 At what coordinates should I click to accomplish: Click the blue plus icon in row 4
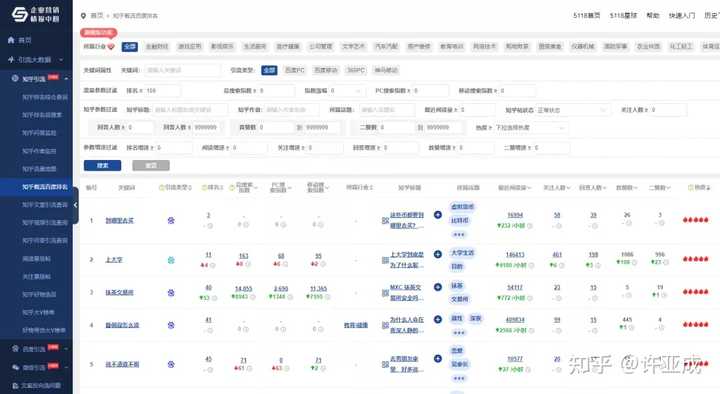coord(438,319)
